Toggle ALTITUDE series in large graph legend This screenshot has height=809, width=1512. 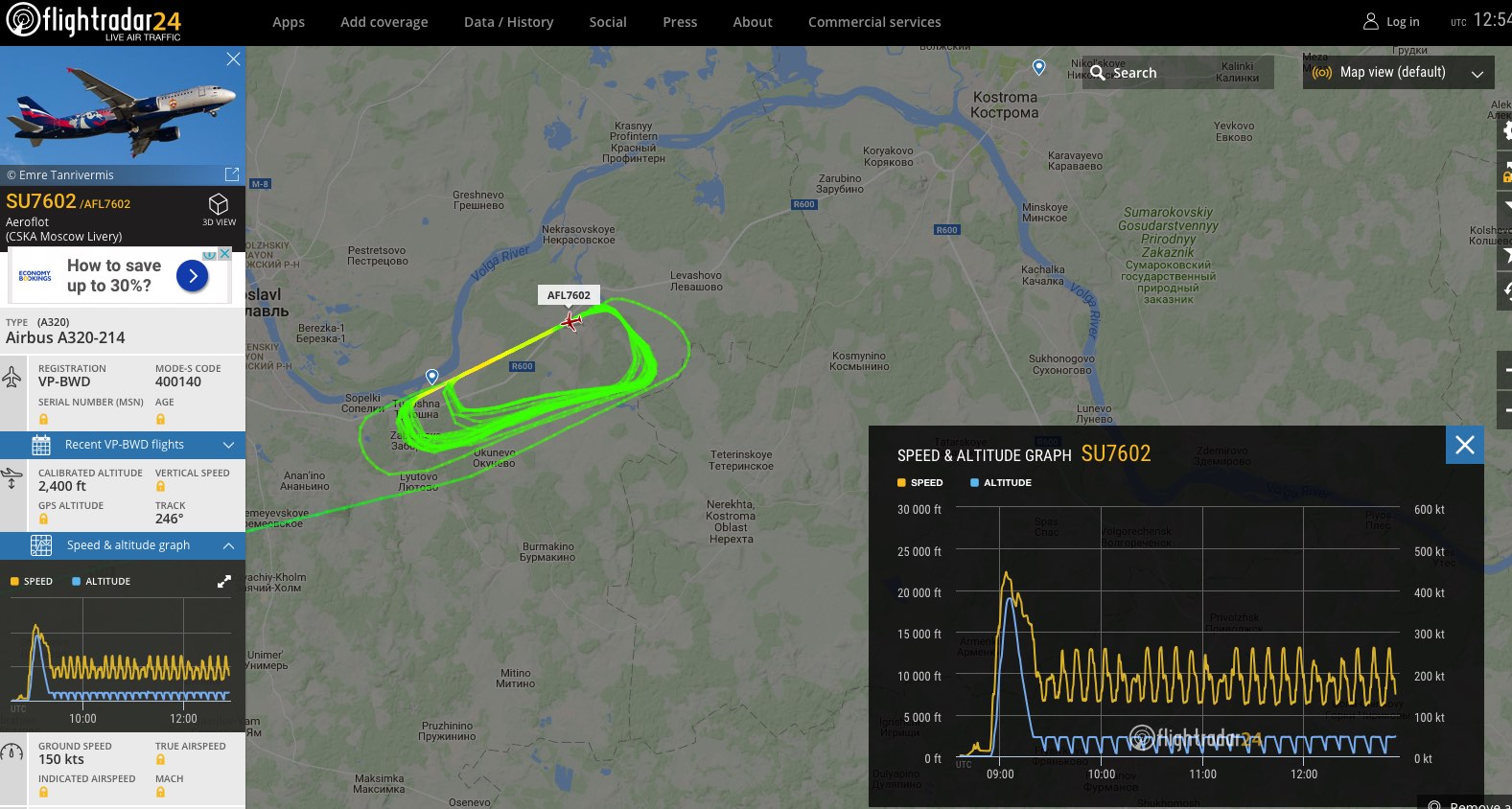[1001, 483]
